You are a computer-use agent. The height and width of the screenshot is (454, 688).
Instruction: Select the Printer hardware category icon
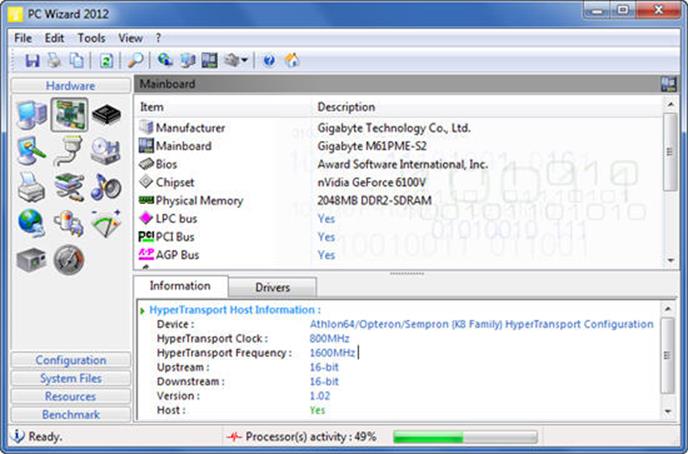(32, 186)
